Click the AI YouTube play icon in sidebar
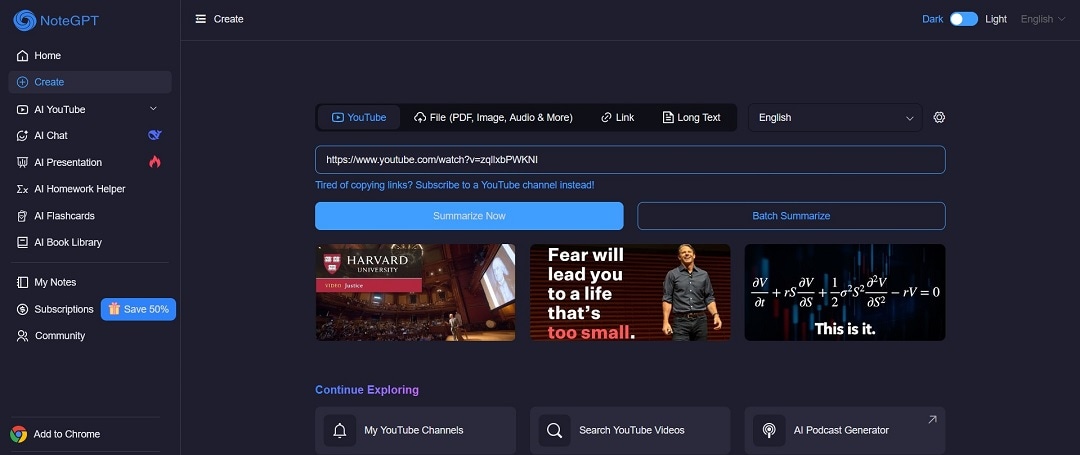 pos(22,109)
